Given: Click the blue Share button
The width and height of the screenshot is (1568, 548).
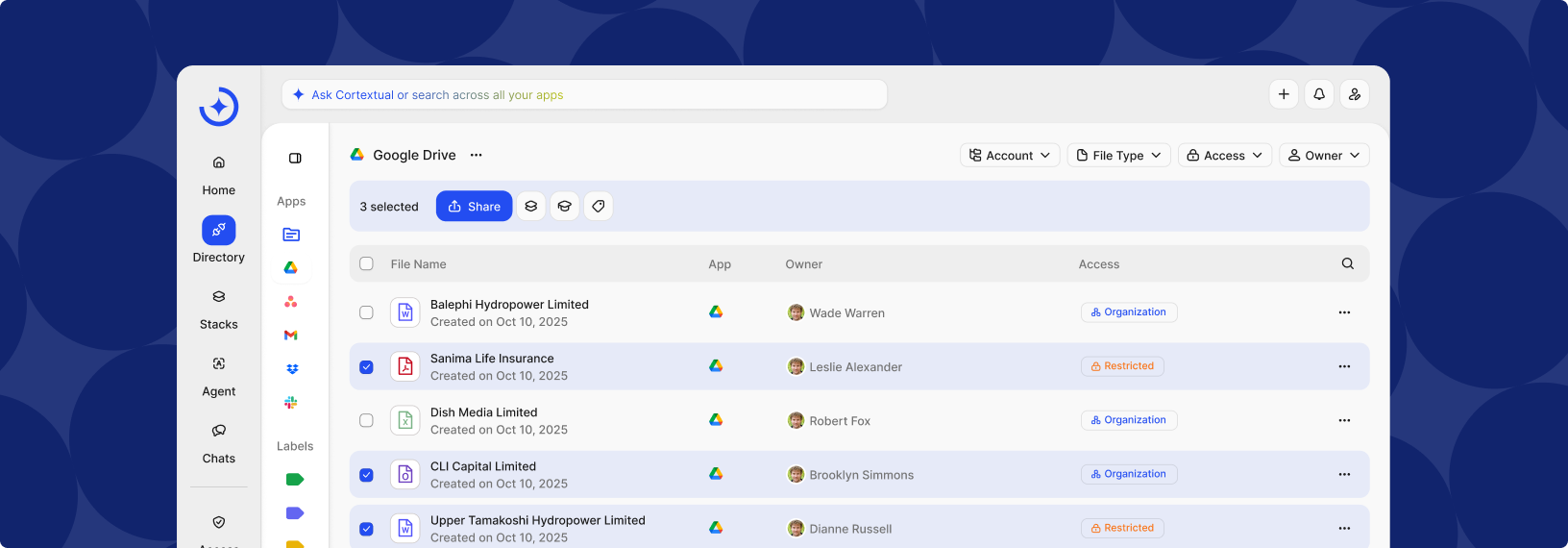Looking at the screenshot, I should (x=474, y=207).
